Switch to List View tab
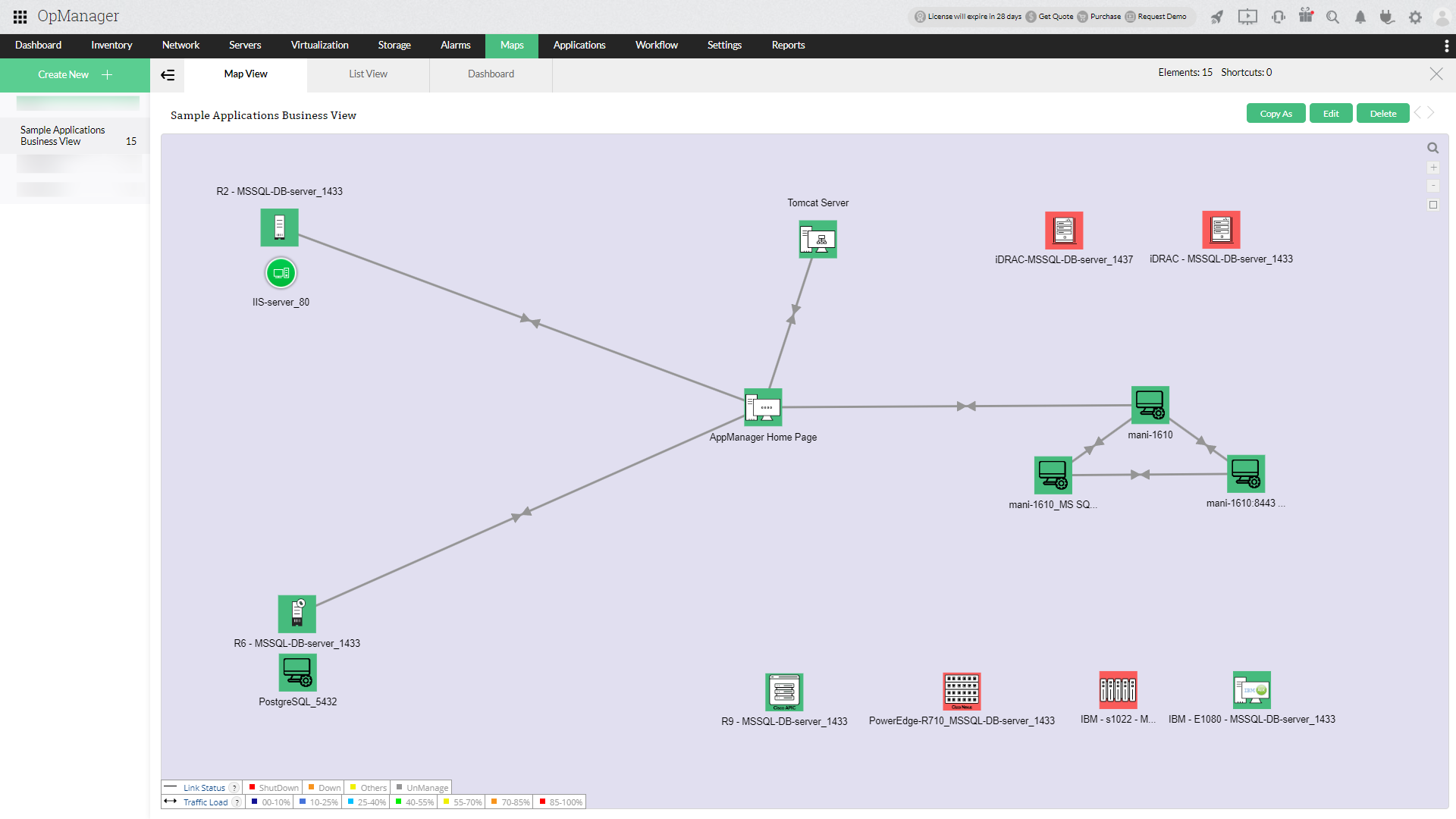1456x819 pixels. pyautogui.click(x=368, y=74)
